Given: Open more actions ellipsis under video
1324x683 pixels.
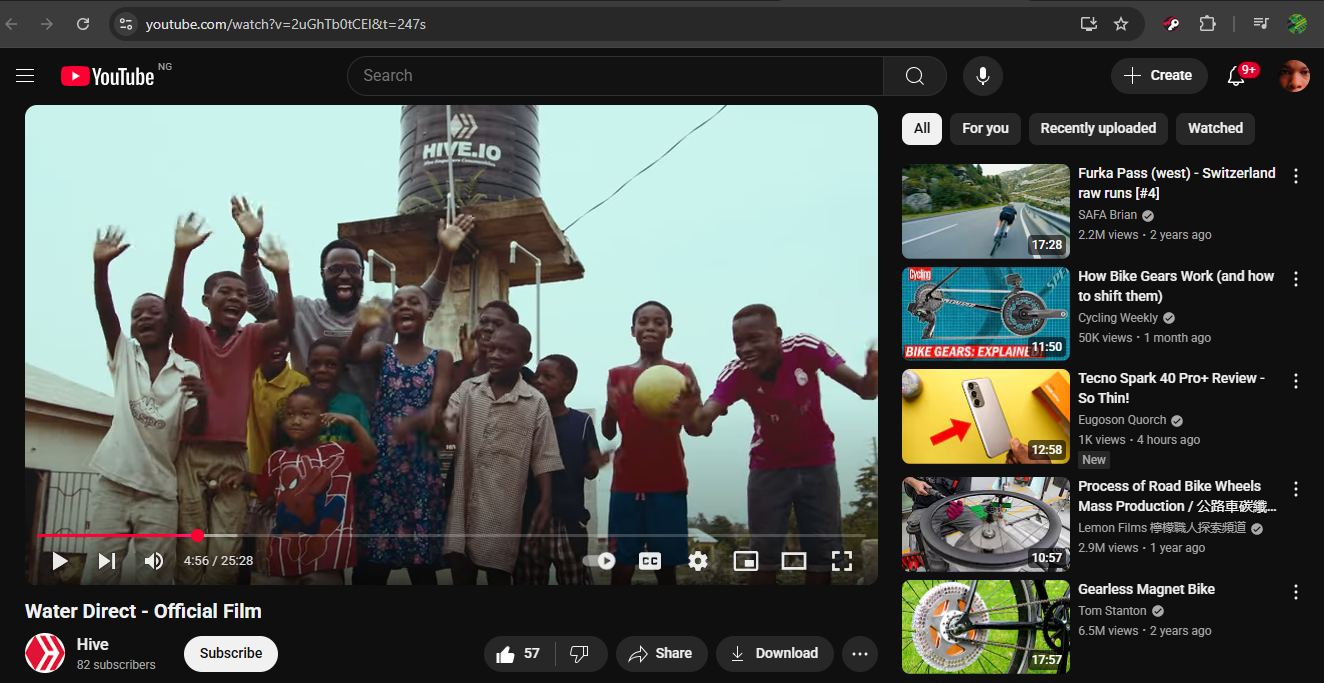Looking at the screenshot, I should pyautogui.click(x=860, y=654).
